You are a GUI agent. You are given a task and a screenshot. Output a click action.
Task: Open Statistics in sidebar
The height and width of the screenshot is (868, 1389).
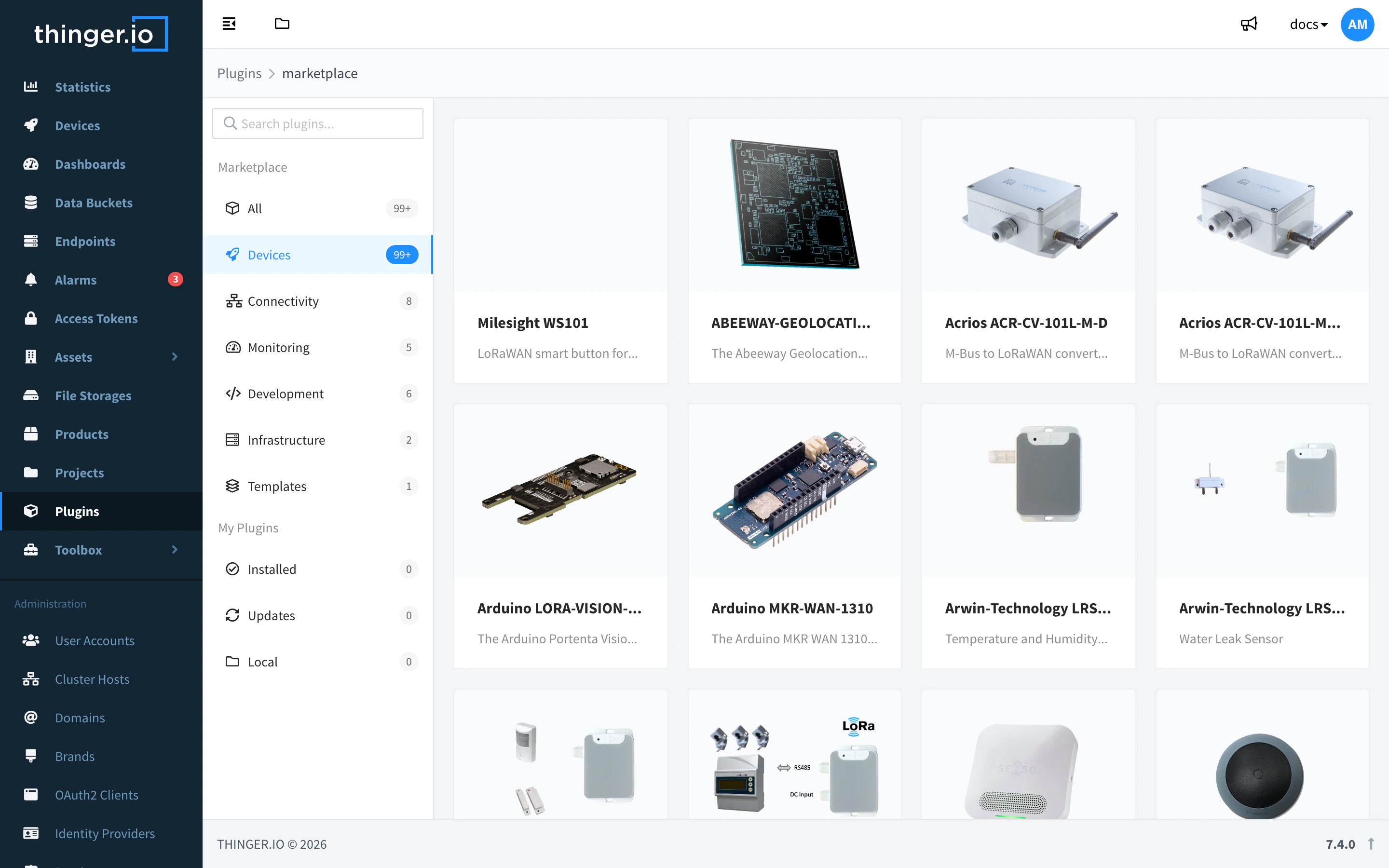pos(101,87)
